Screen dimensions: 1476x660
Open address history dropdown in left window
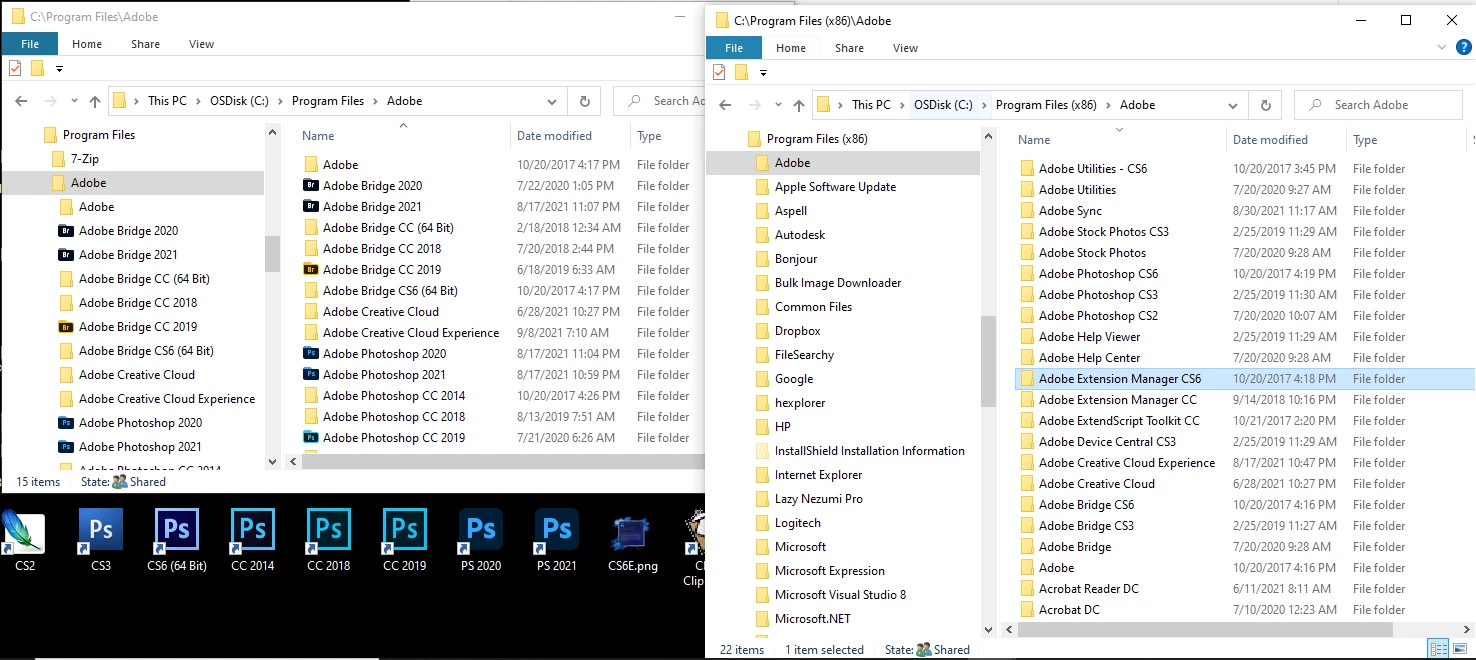tap(551, 101)
